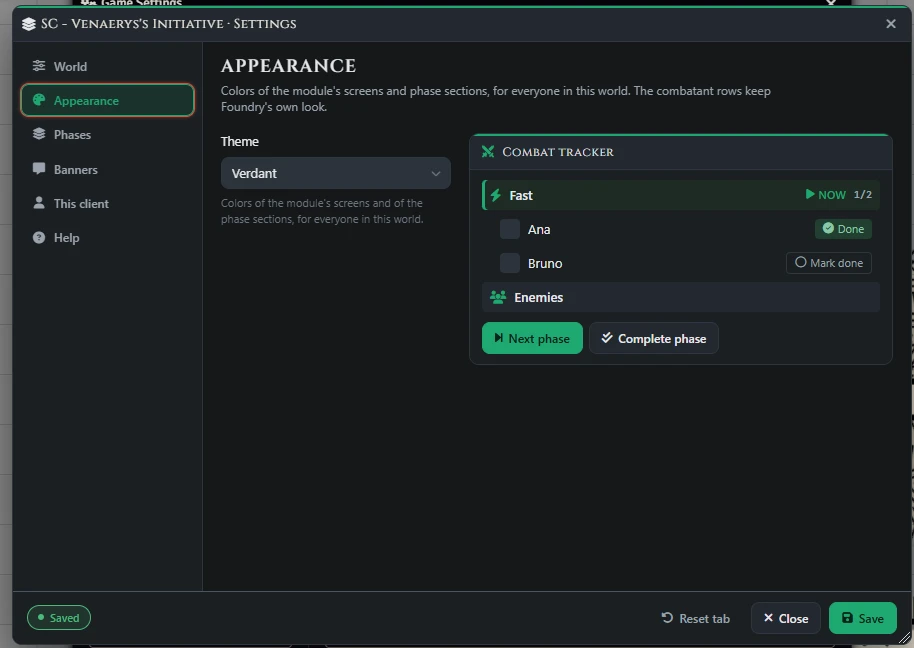The width and height of the screenshot is (914, 648).
Task: Click the Appearance palette icon
Action: point(39,100)
